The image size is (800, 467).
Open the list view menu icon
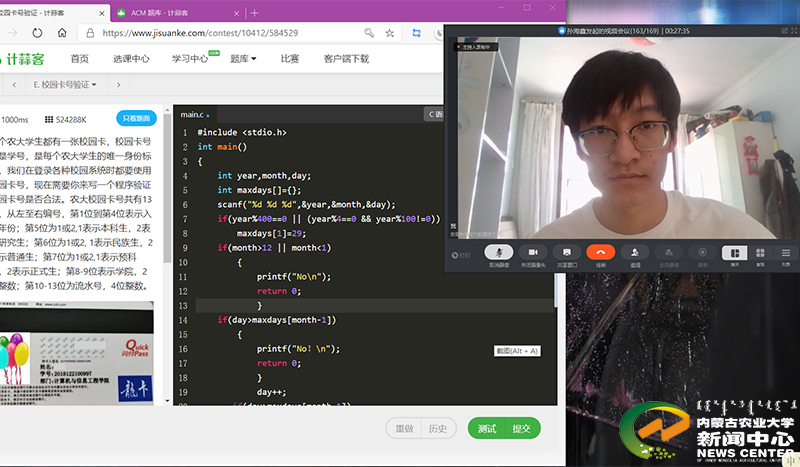(786, 253)
